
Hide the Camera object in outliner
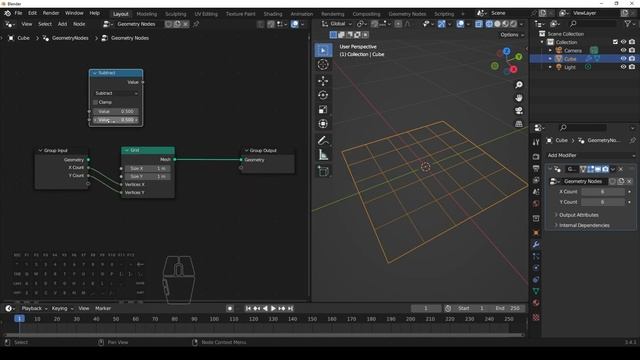(623, 51)
